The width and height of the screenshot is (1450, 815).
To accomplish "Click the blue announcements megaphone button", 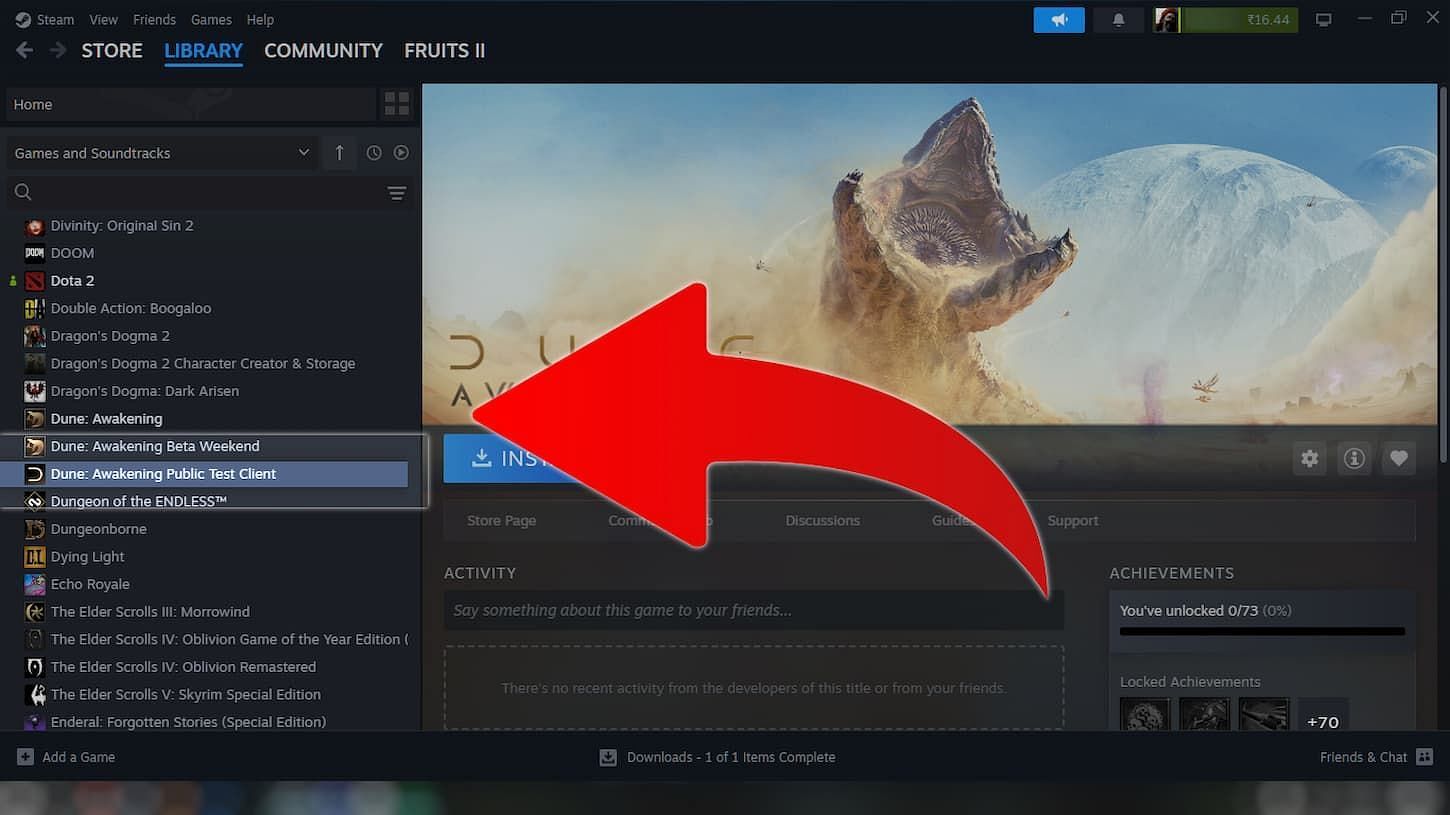I will coord(1059,20).
